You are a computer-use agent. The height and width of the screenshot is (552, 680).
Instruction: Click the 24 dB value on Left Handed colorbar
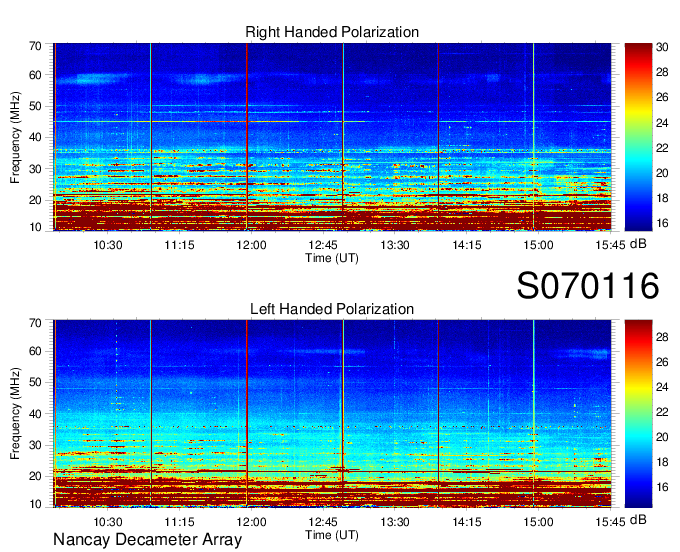662,387
